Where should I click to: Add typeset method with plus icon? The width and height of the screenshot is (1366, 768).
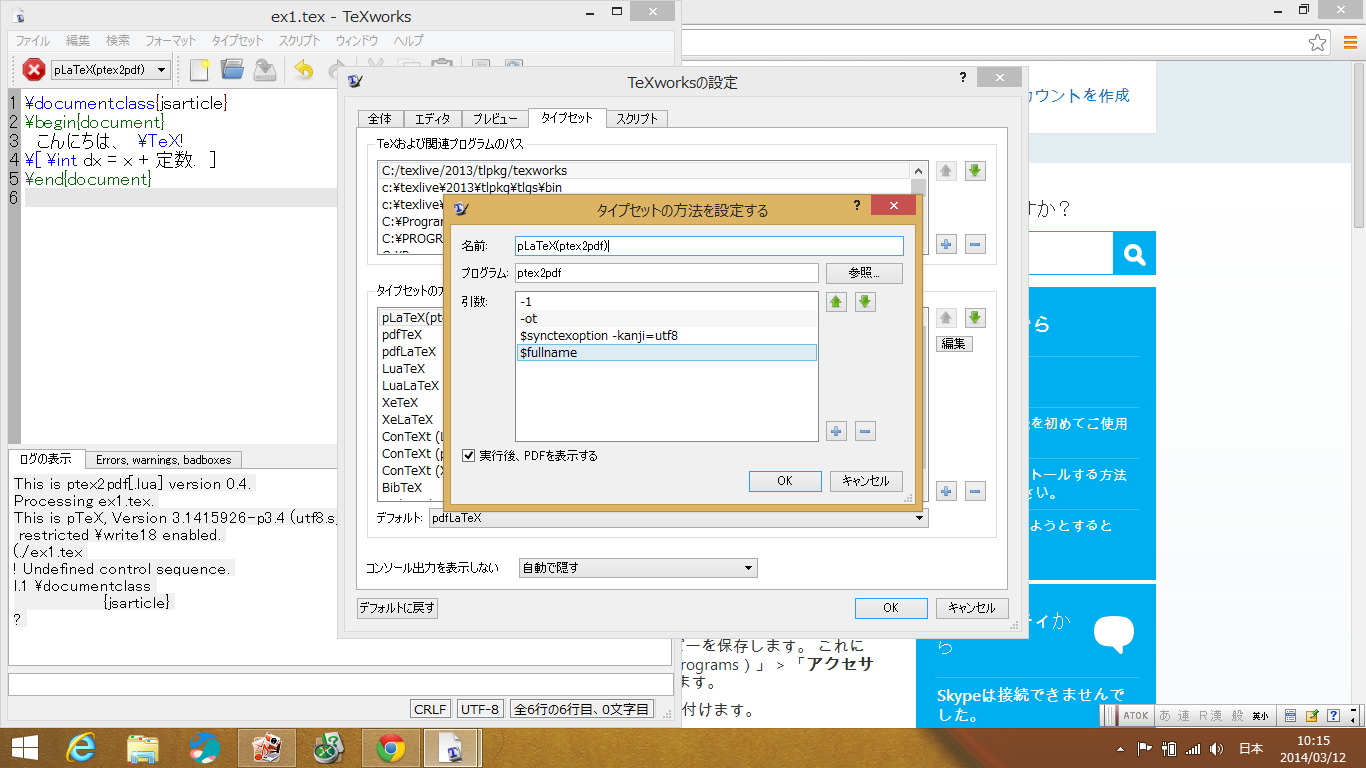947,491
